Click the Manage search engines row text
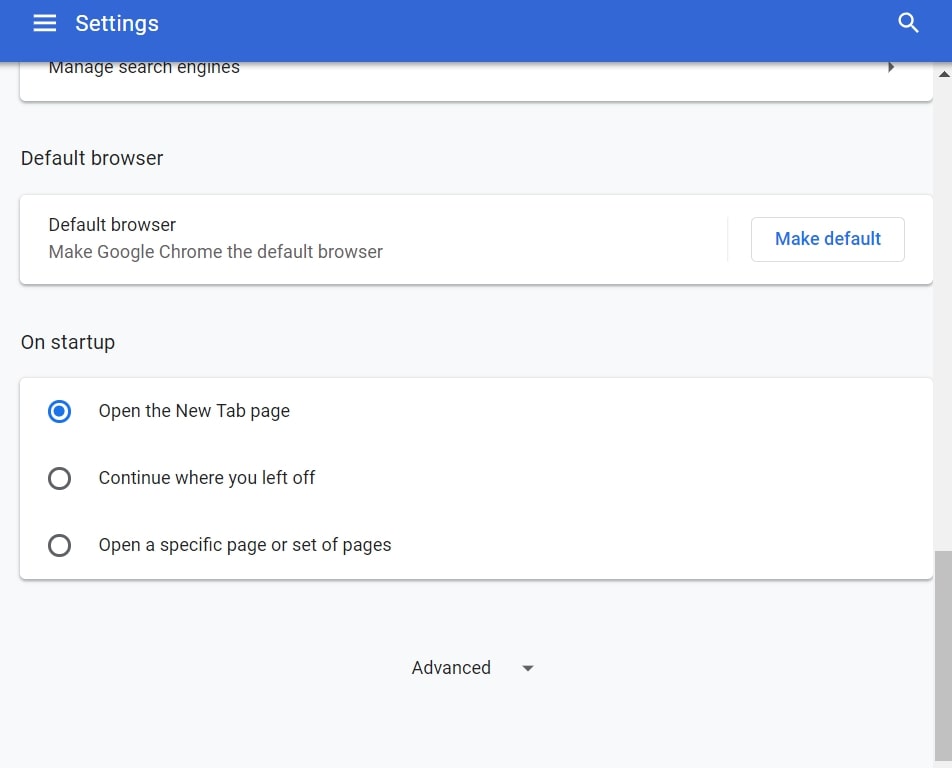 pyautogui.click(x=144, y=67)
